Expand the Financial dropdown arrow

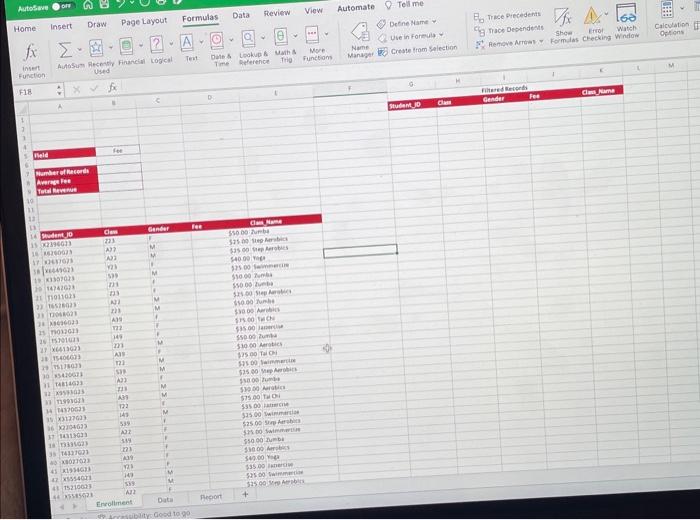(141, 45)
